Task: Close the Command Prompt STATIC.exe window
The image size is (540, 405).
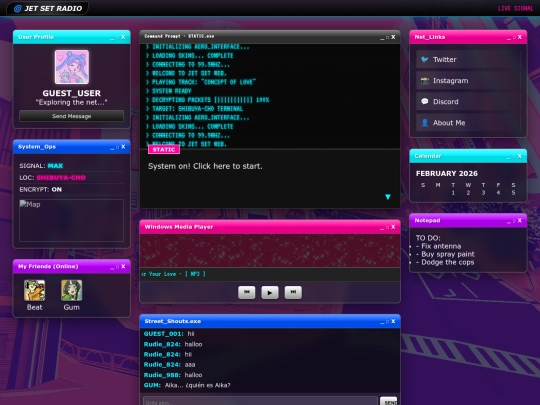Action: [393, 37]
